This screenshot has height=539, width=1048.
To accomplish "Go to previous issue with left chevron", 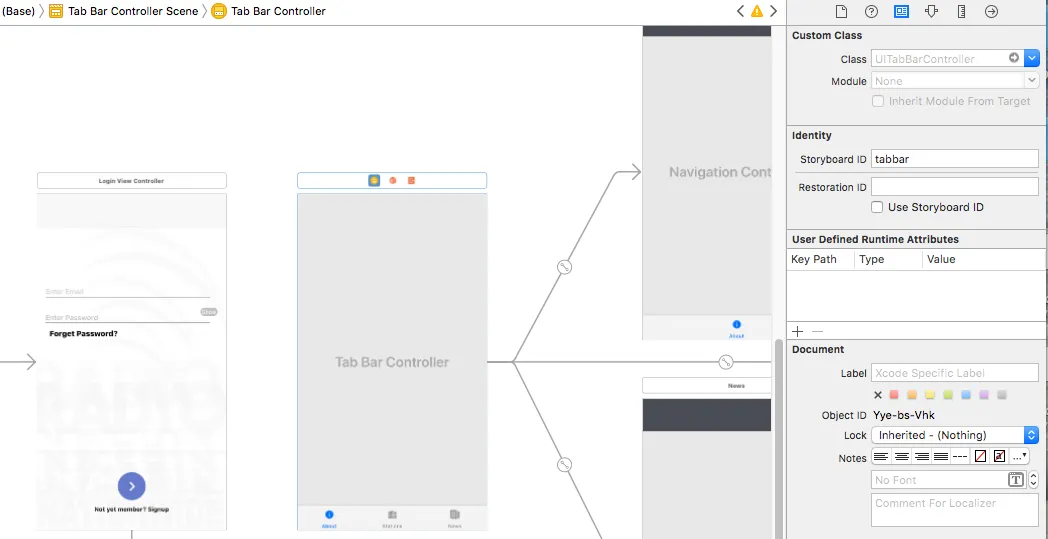I will tap(740, 11).
